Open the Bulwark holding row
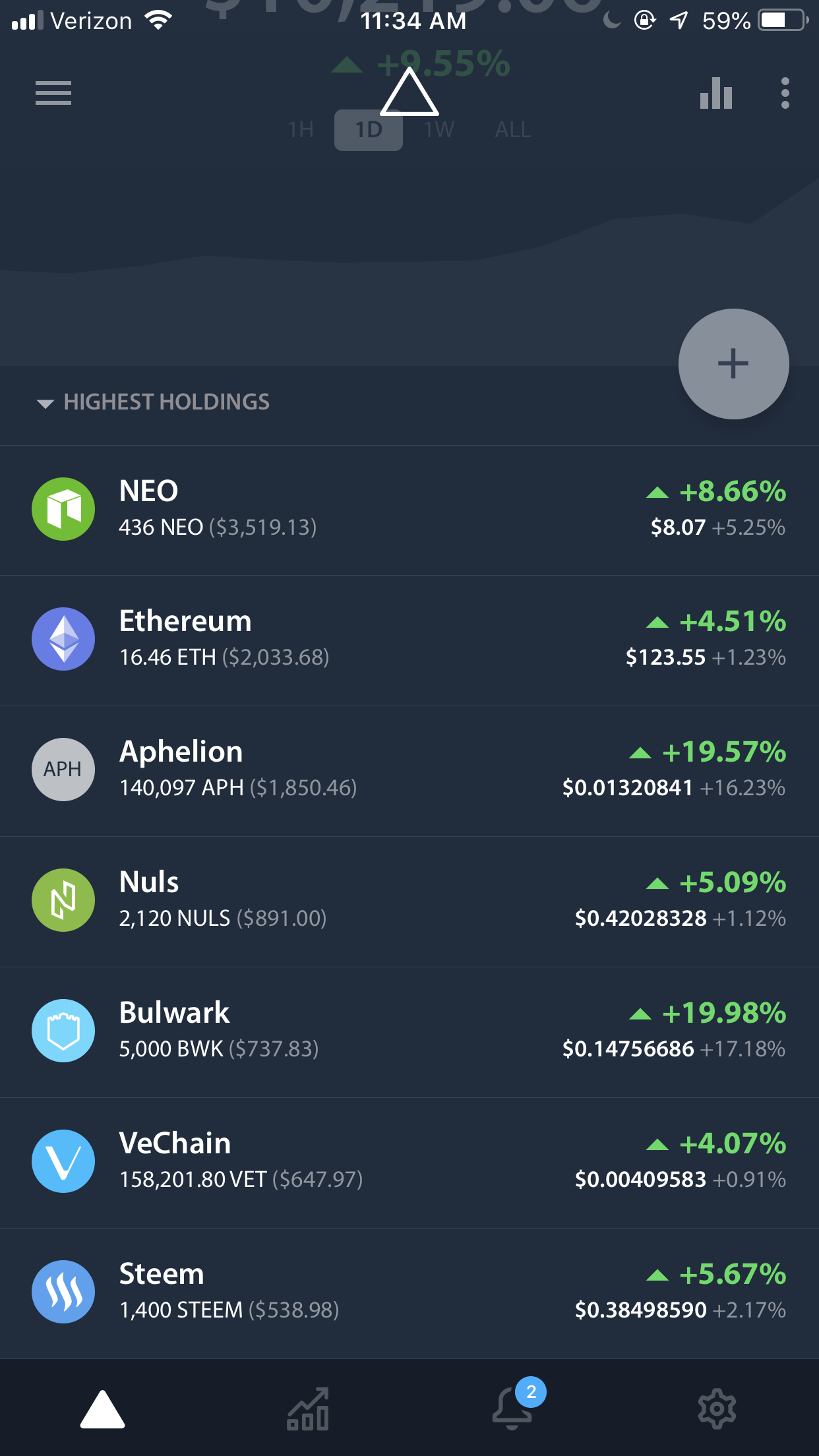This screenshot has width=819, height=1456. point(409,1032)
